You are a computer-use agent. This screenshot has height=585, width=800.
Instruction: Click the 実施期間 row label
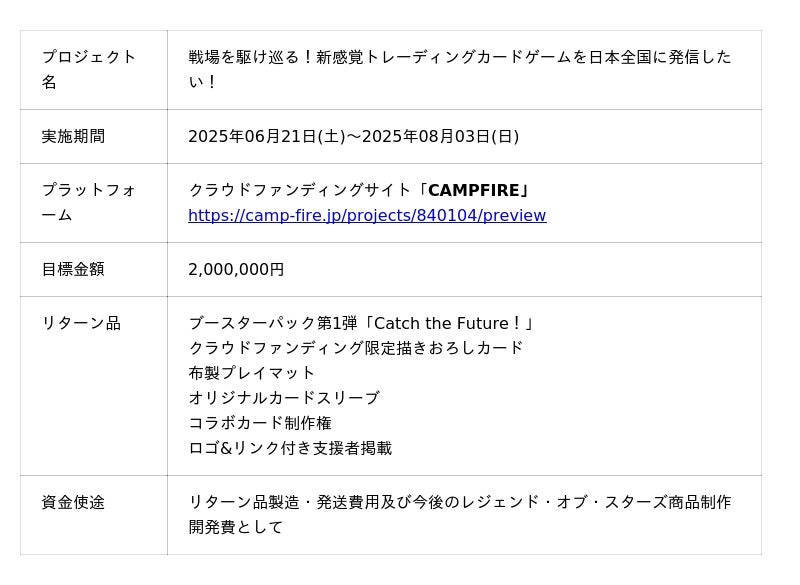point(73,136)
